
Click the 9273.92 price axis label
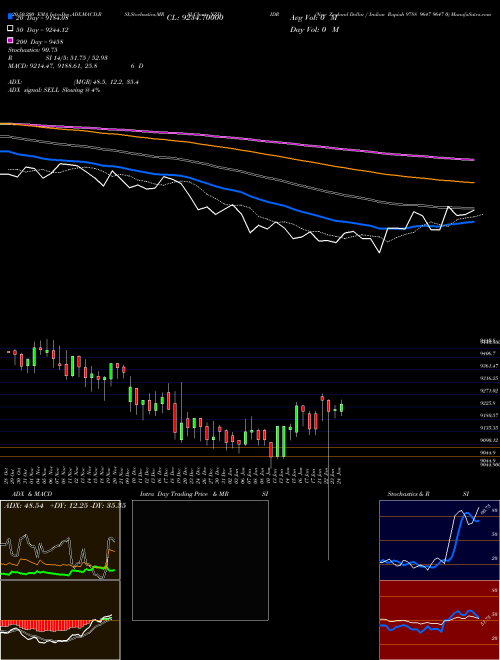[489, 391]
